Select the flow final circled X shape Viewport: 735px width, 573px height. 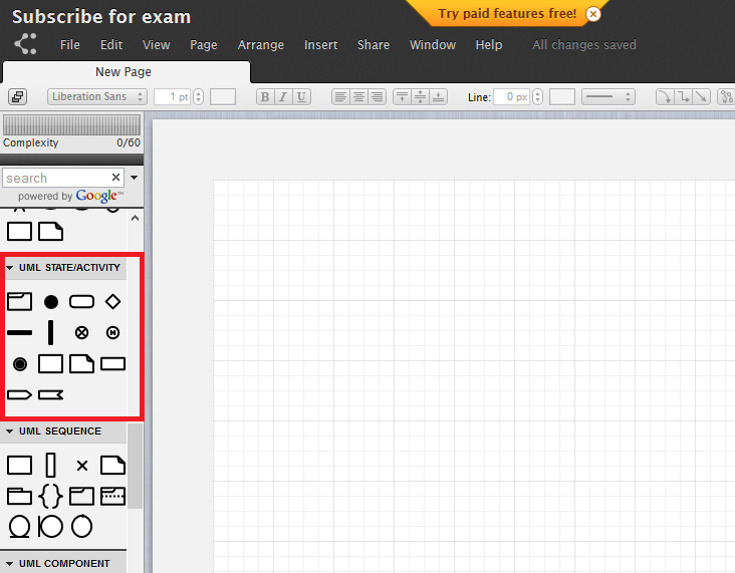[82, 333]
